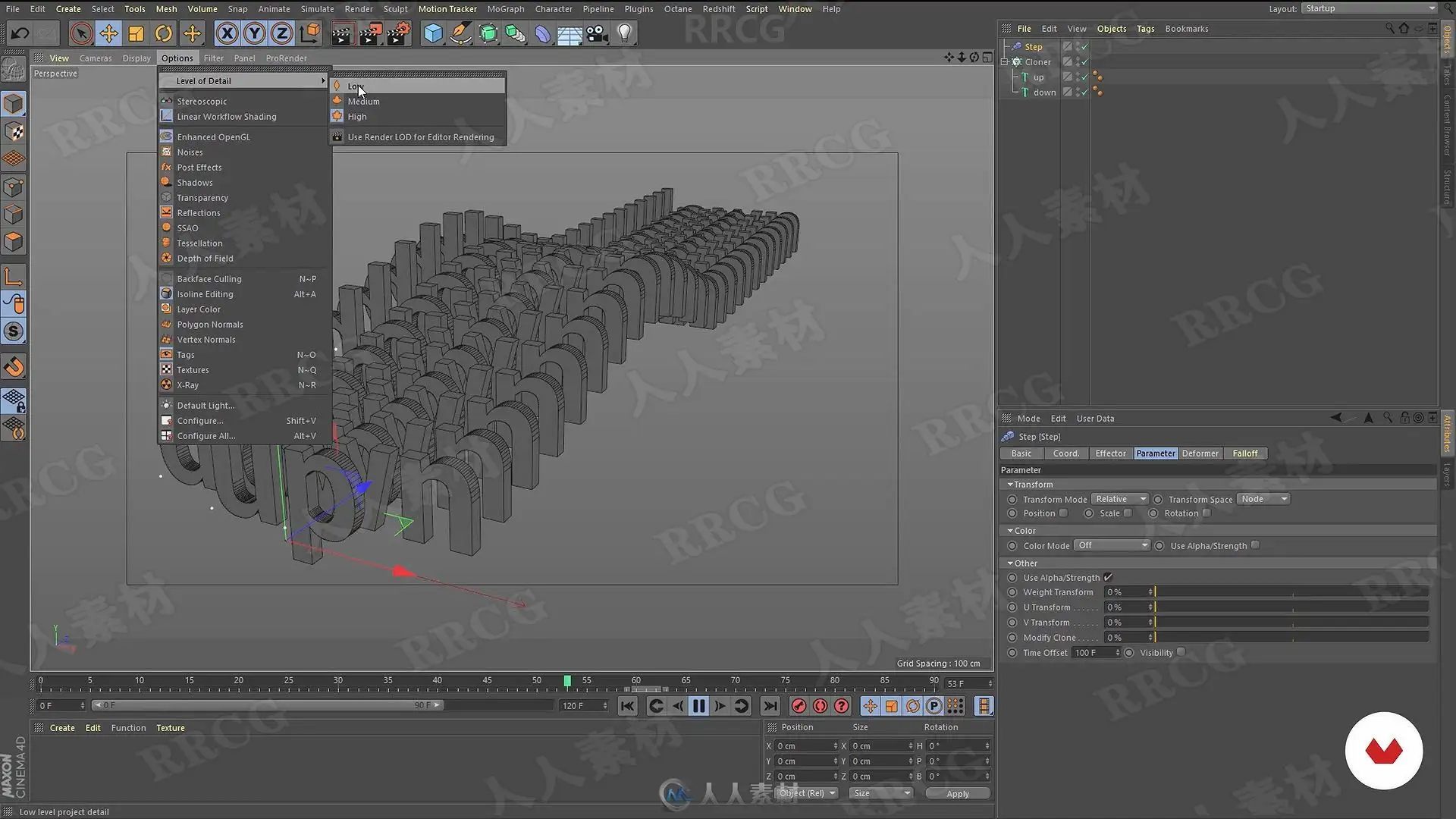Image resolution: width=1456 pixels, height=819 pixels.
Task: Pause the timeline playback
Action: (x=698, y=706)
